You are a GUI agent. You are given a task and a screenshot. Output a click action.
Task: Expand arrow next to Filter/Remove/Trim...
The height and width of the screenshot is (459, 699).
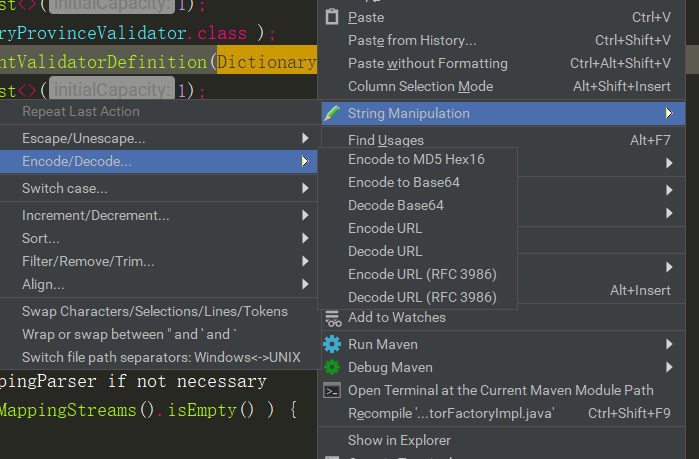click(305, 261)
